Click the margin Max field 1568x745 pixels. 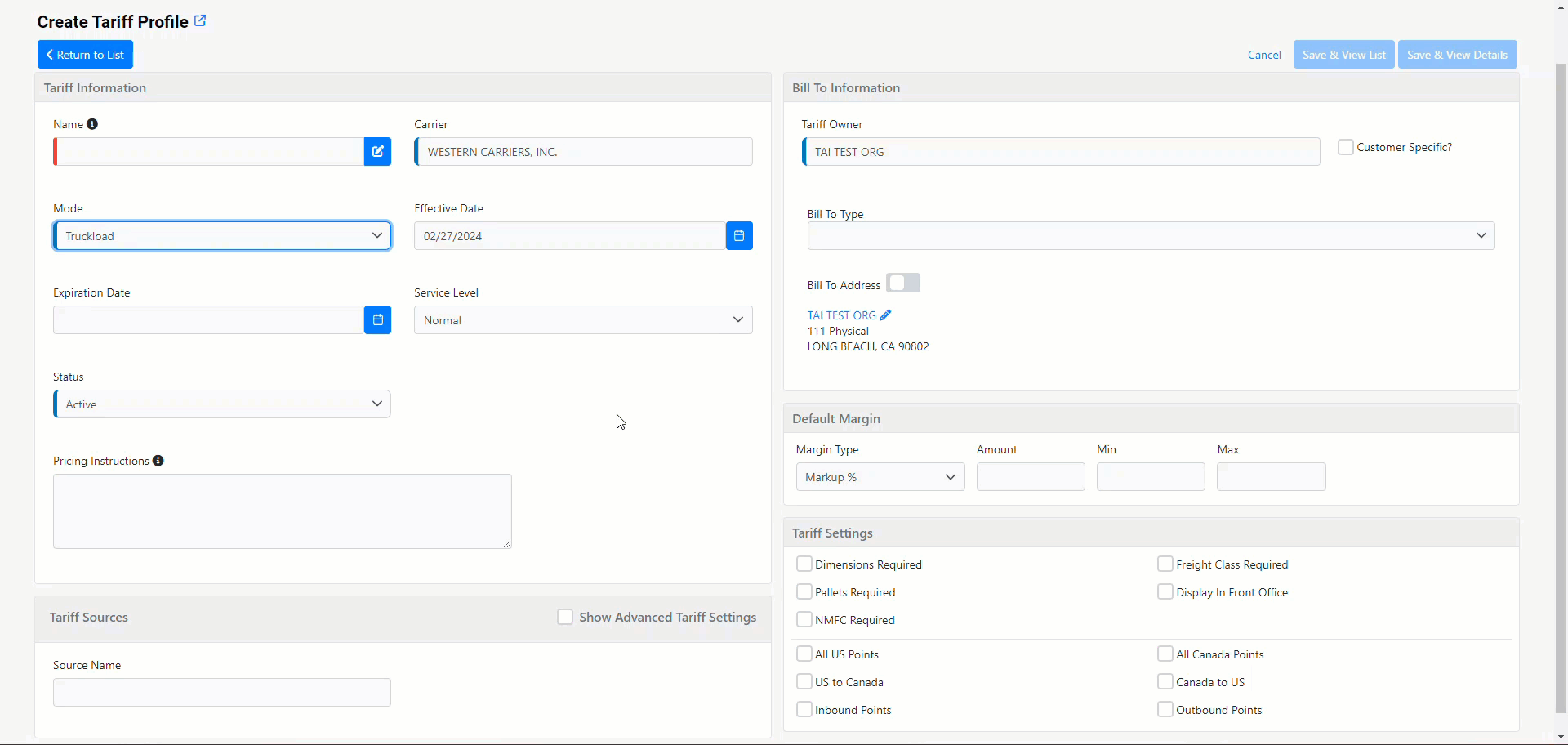[x=1271, y=477]
